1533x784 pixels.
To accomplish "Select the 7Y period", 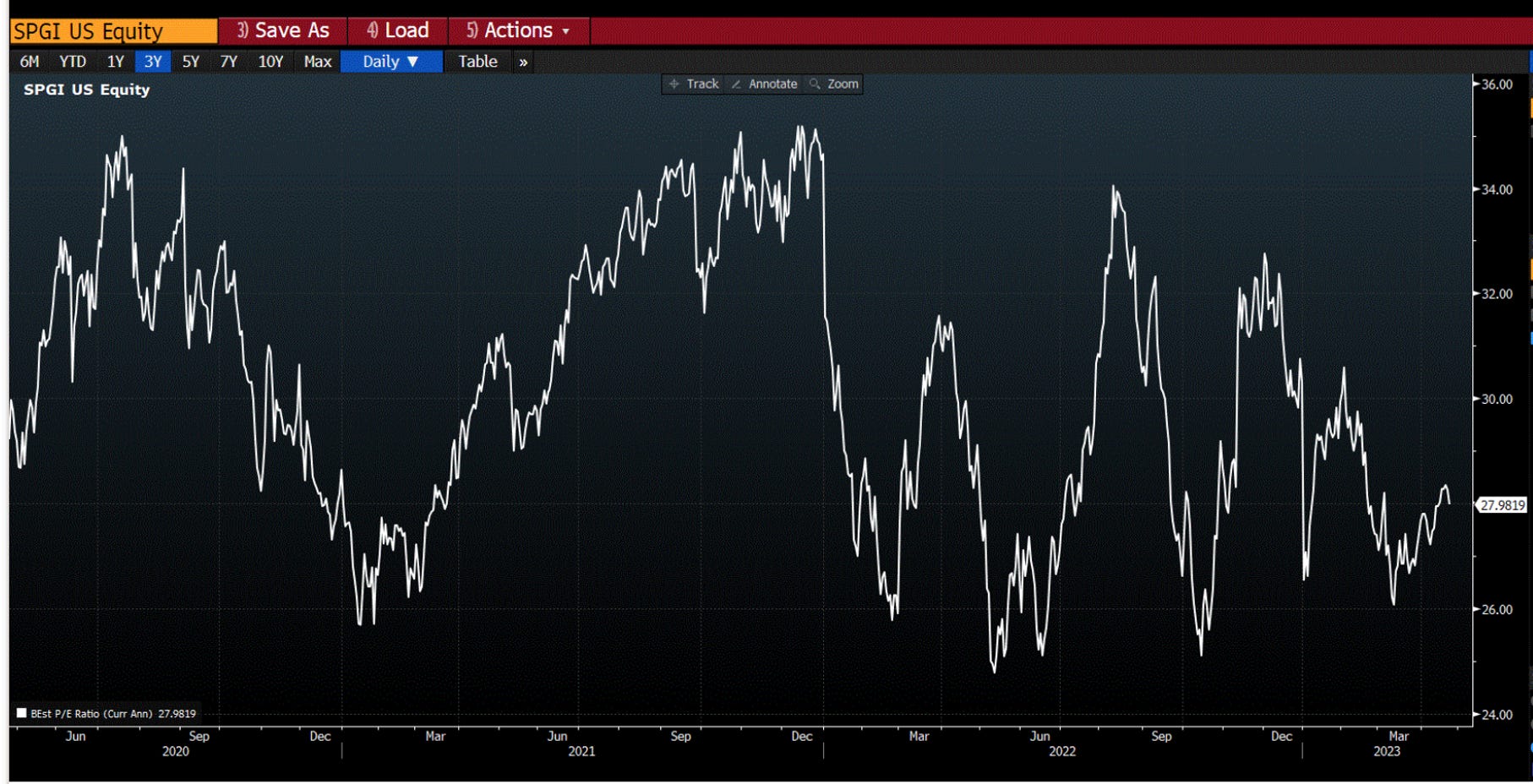I will pos(228,61).
